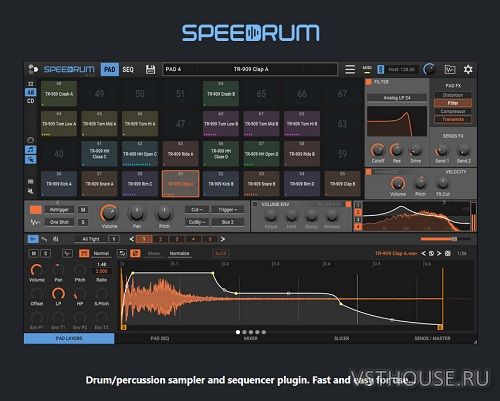Click the mixer-fader icon left of All Tight

(x=56, y=239)
